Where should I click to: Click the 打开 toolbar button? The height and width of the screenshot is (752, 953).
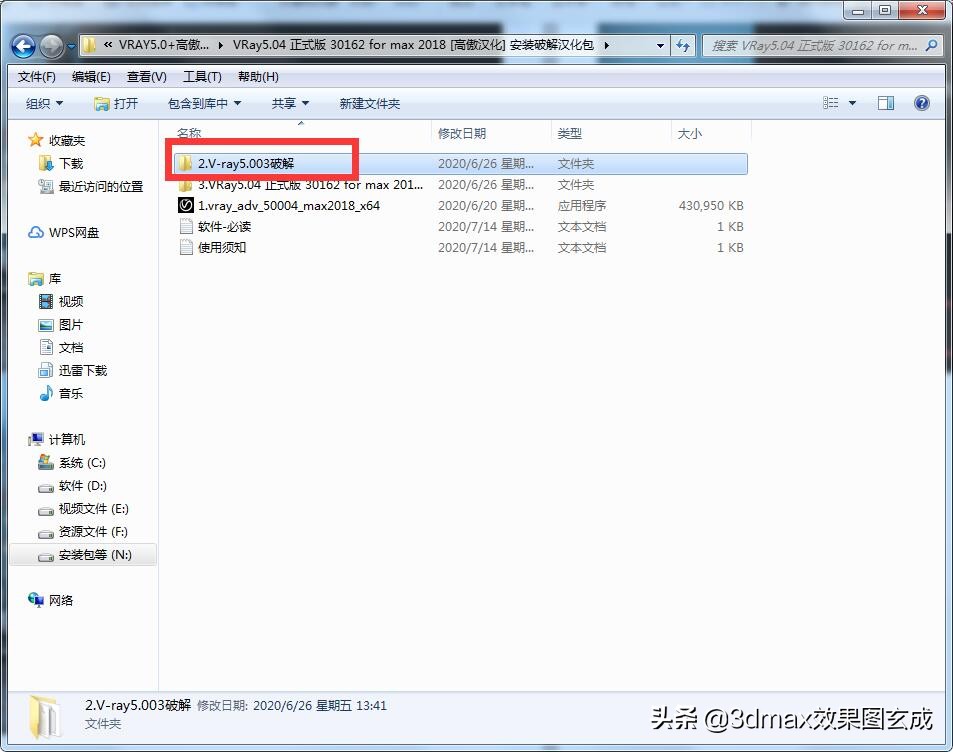point(116,103)
